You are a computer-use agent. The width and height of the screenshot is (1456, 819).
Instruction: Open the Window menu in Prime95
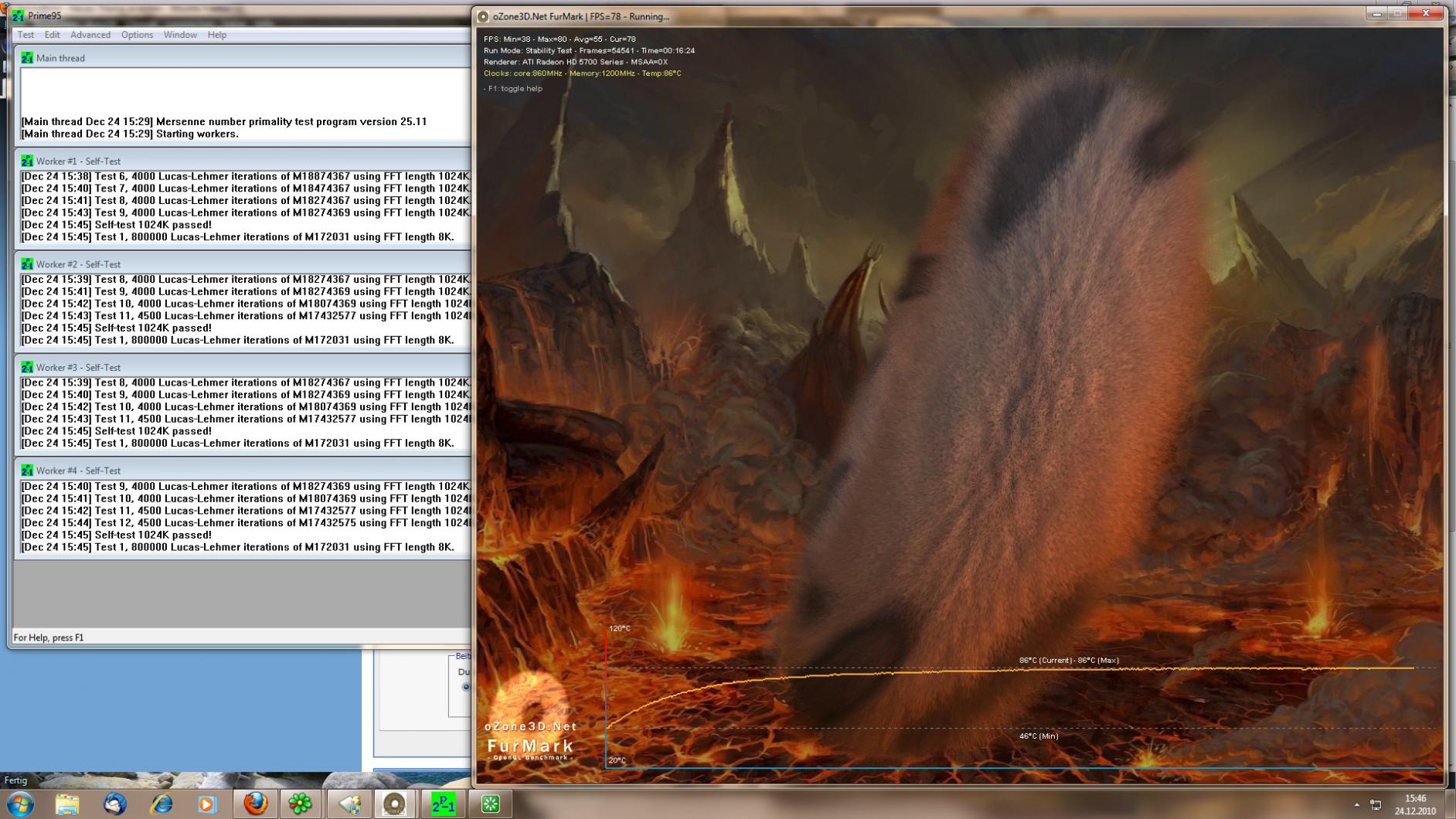(180, 35)
